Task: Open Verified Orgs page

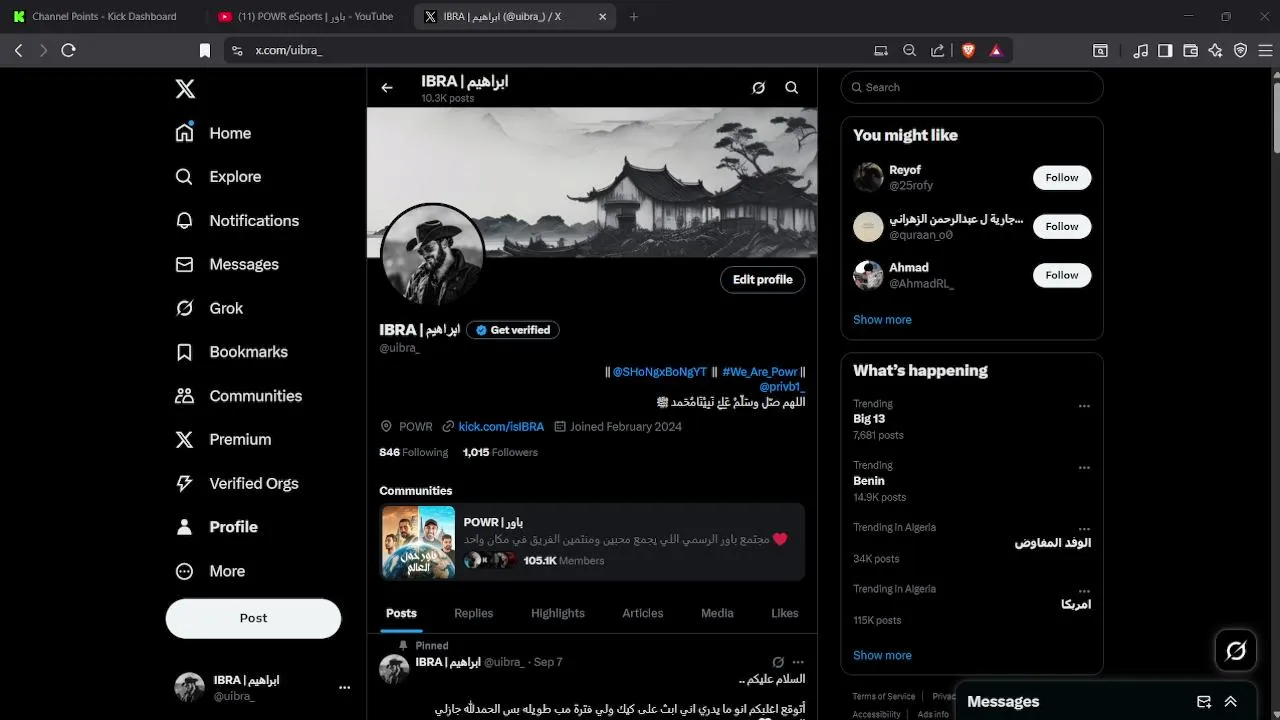Action: [x=237, y=484]
